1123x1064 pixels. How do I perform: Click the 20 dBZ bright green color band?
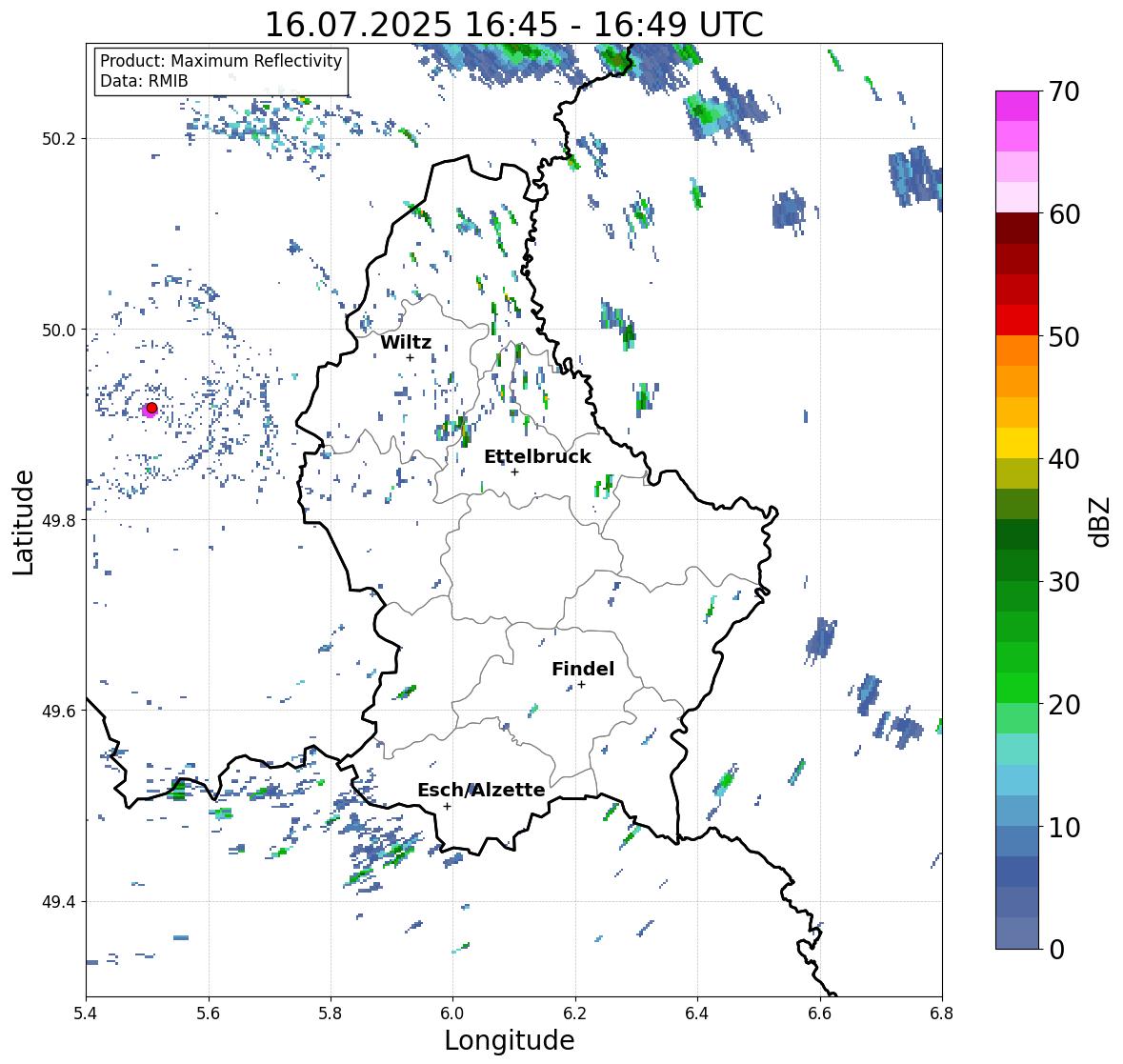pos(1017,688)
